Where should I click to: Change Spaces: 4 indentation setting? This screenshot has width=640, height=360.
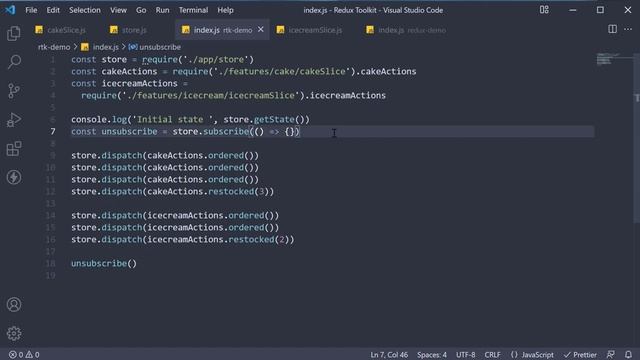[432, 355]
